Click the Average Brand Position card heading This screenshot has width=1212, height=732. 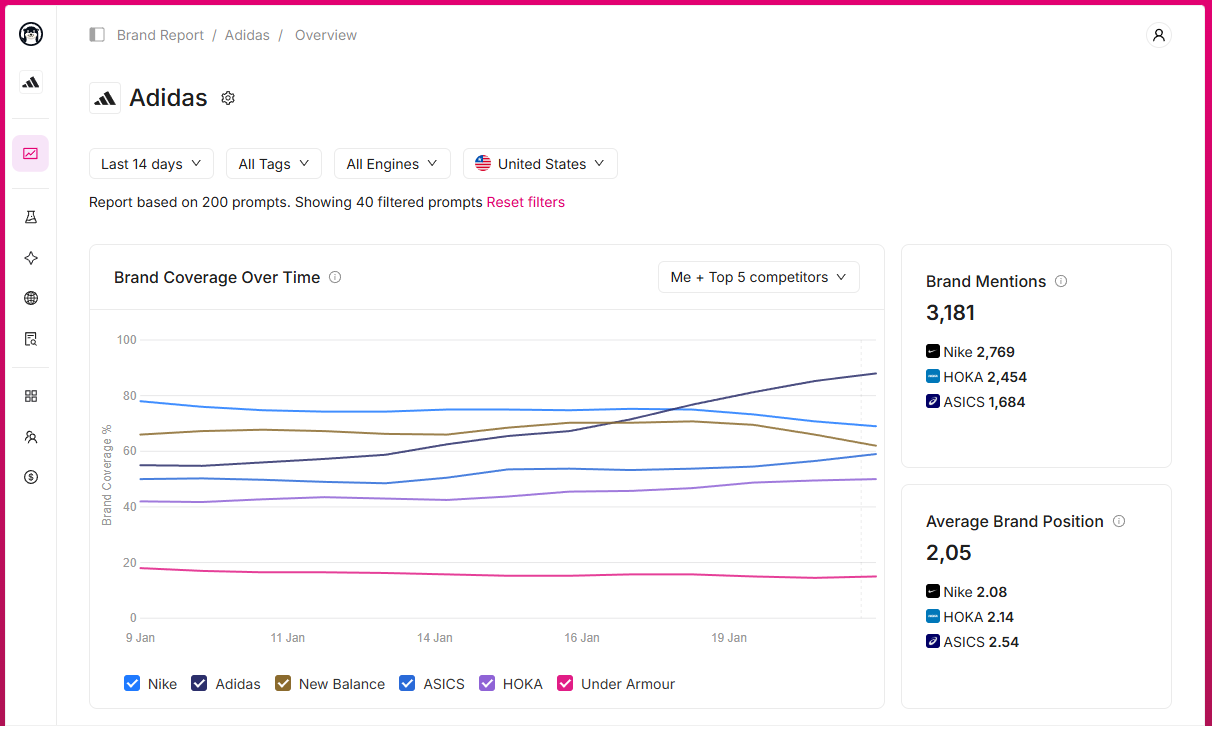1015,521
